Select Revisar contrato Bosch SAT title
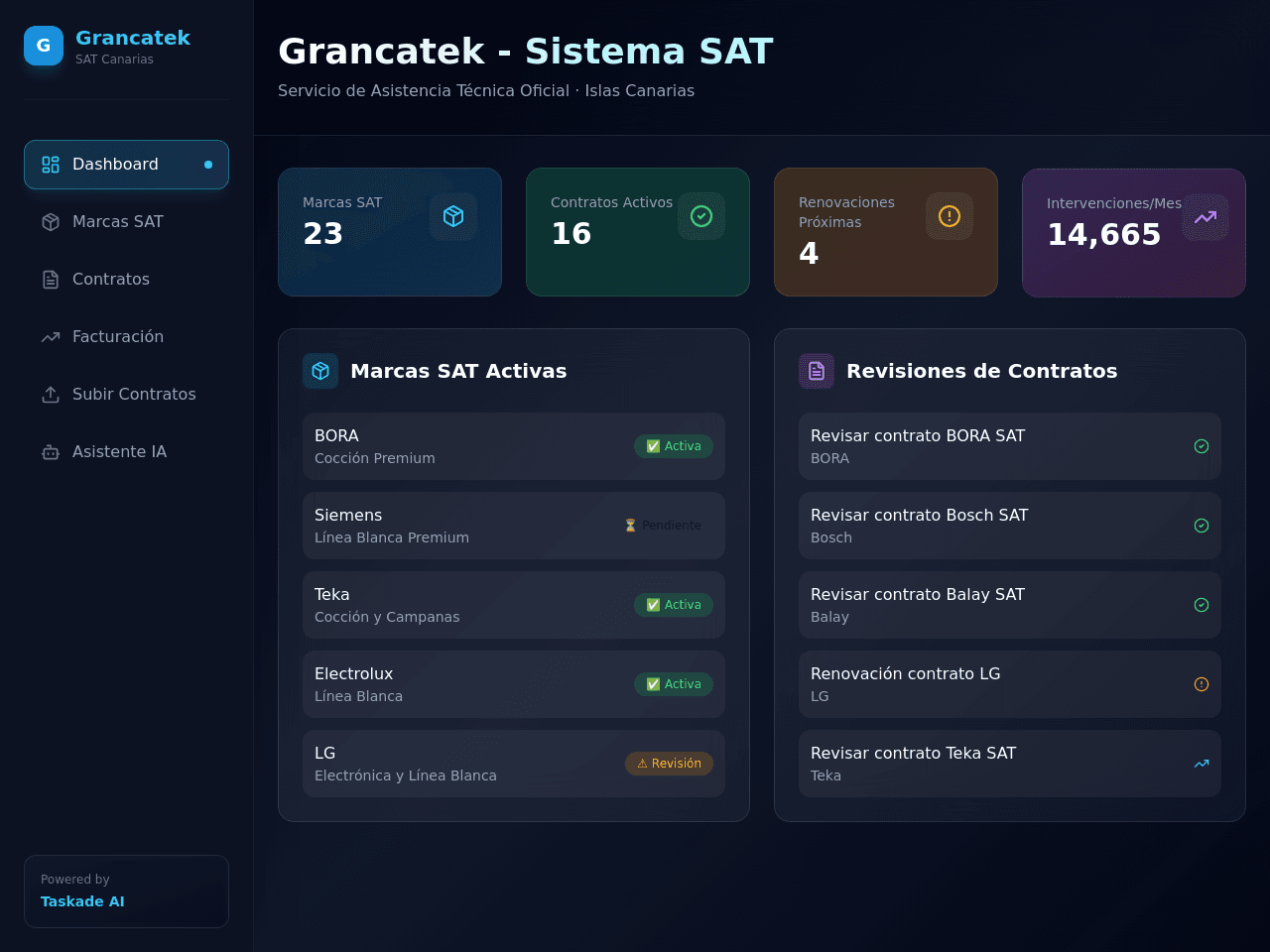Screen dimensions: 1270x952 pyautogui.click(x=920, y=516)
